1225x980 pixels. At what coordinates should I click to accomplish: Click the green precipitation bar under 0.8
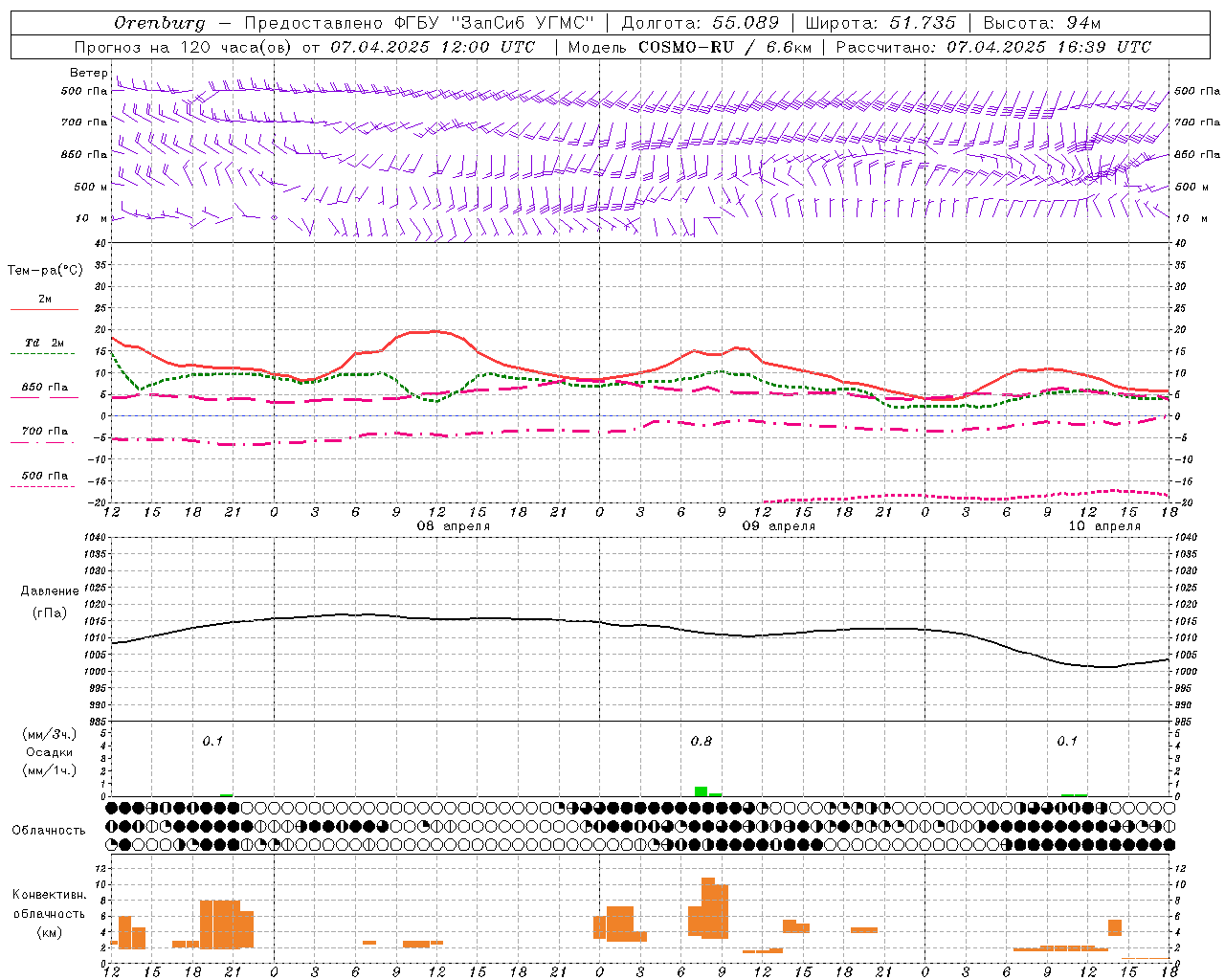702,791
